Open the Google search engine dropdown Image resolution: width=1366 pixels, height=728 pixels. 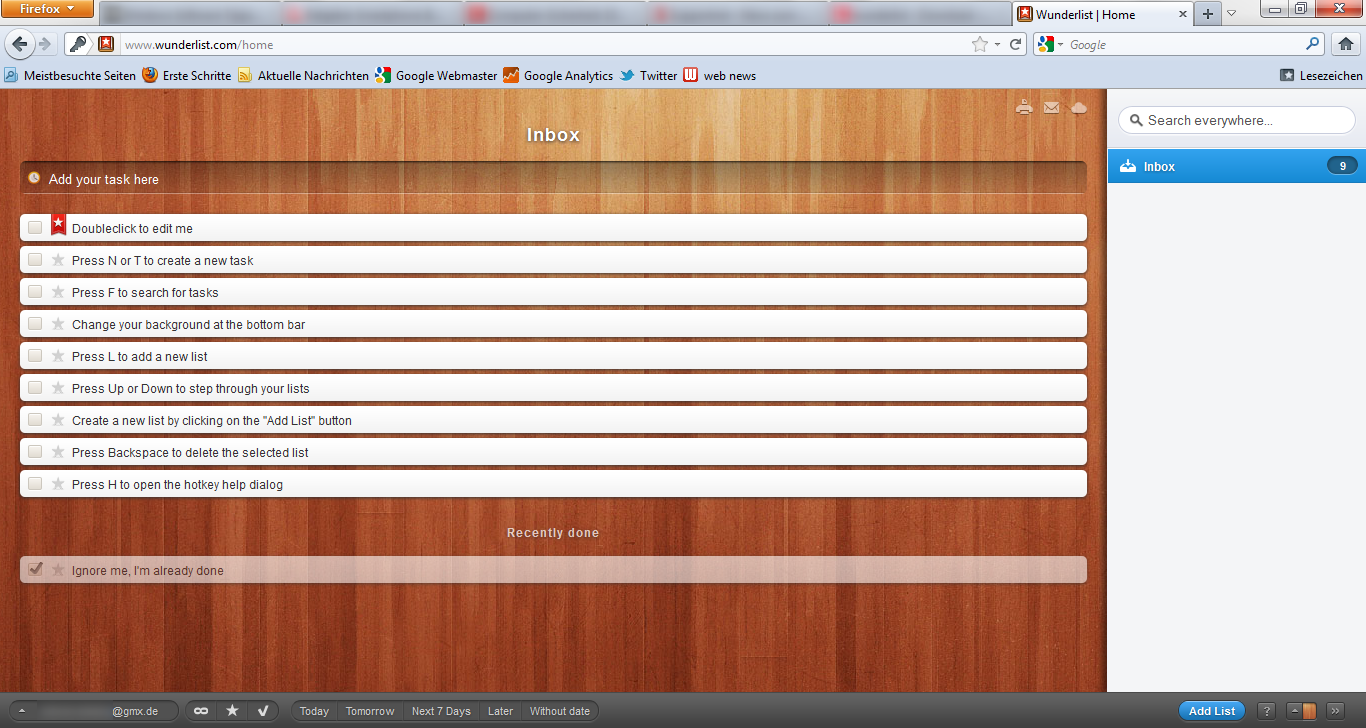click(1057, 44)
